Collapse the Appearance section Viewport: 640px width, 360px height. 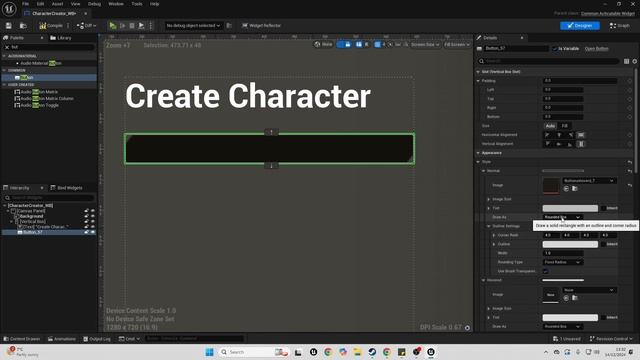[478, 153]
